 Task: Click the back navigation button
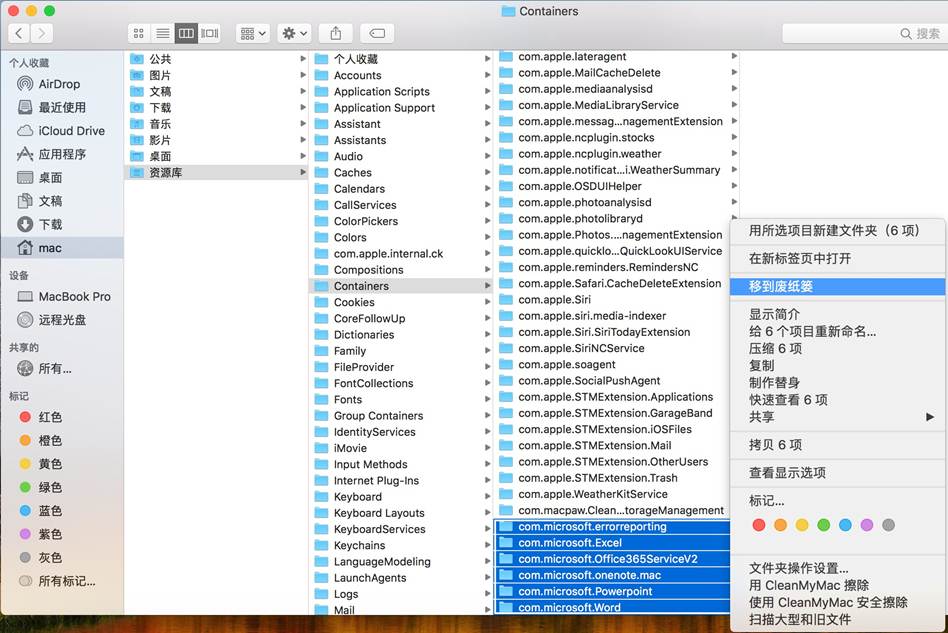click(x=18, y=32)
